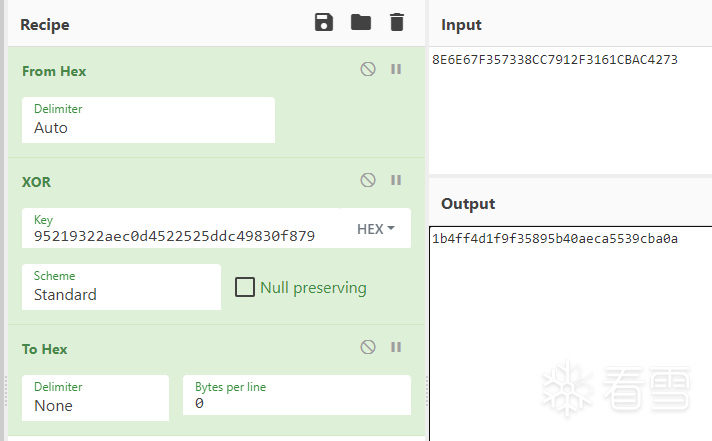
Task: Disable the XOR operation
Action: (368, 180)
